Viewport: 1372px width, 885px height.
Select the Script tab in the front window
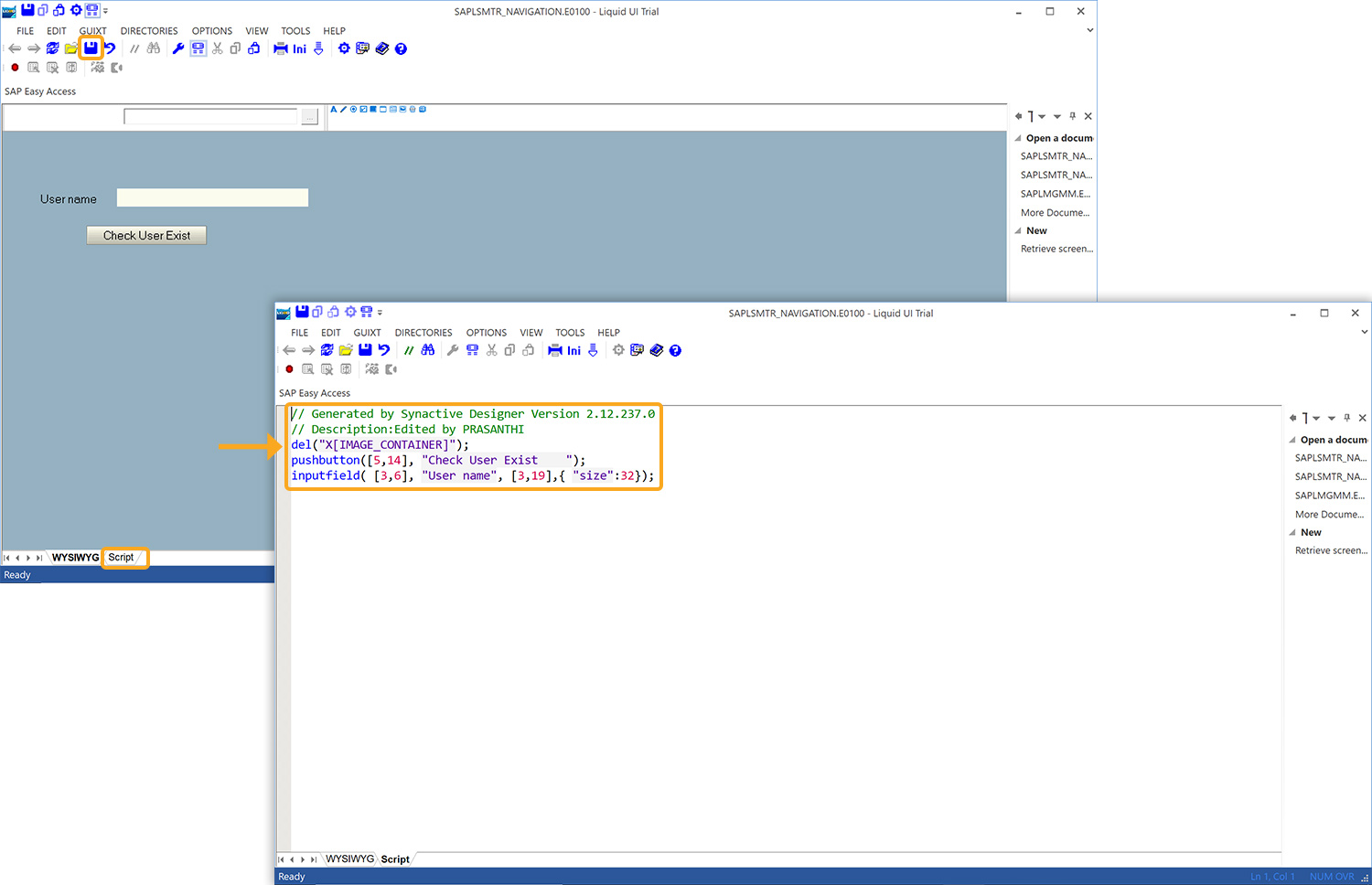(395, 859)
